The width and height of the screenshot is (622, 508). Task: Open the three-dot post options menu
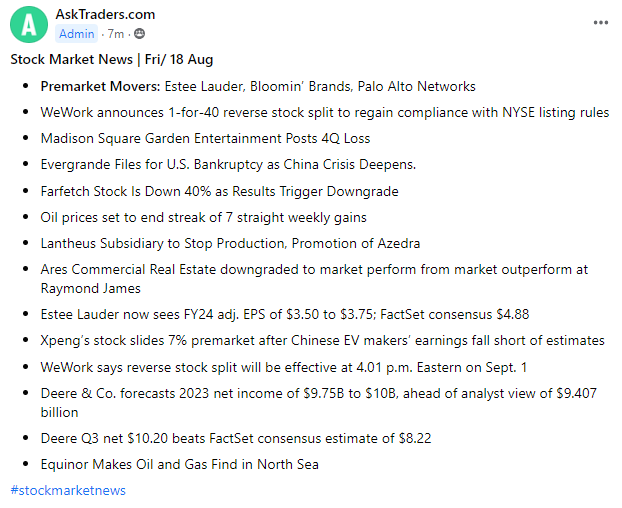(x=600, y=22)
